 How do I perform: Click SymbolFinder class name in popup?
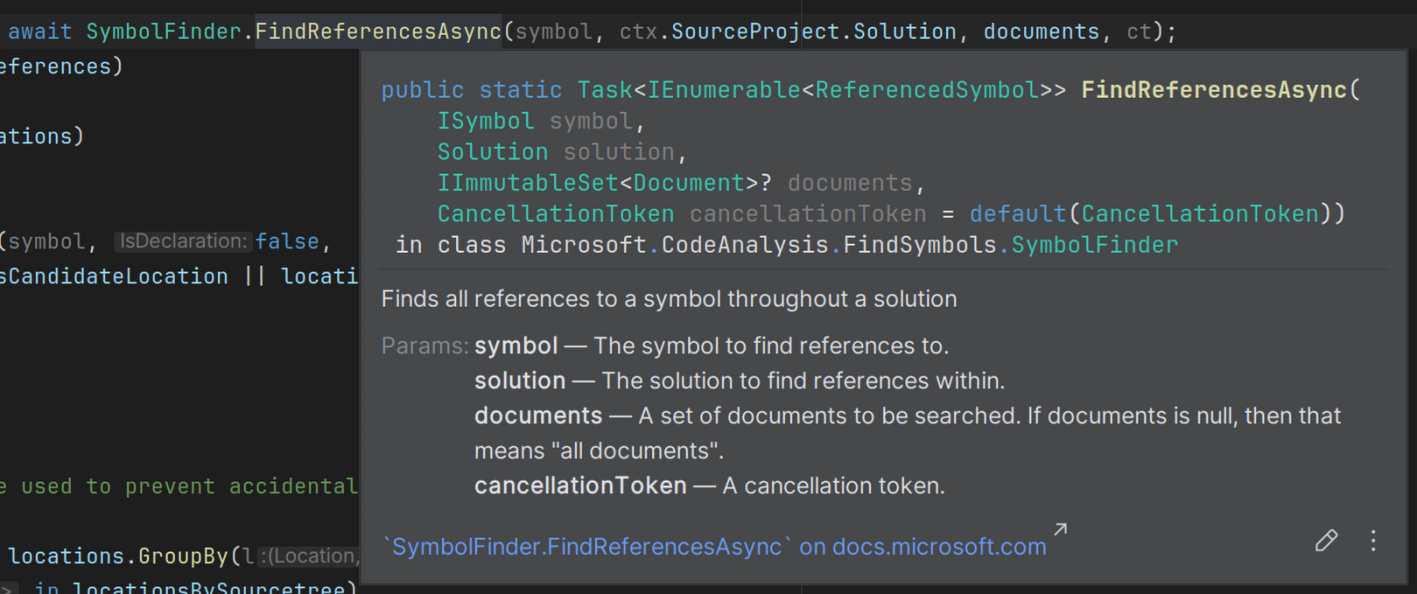[x=1094, y=245]
